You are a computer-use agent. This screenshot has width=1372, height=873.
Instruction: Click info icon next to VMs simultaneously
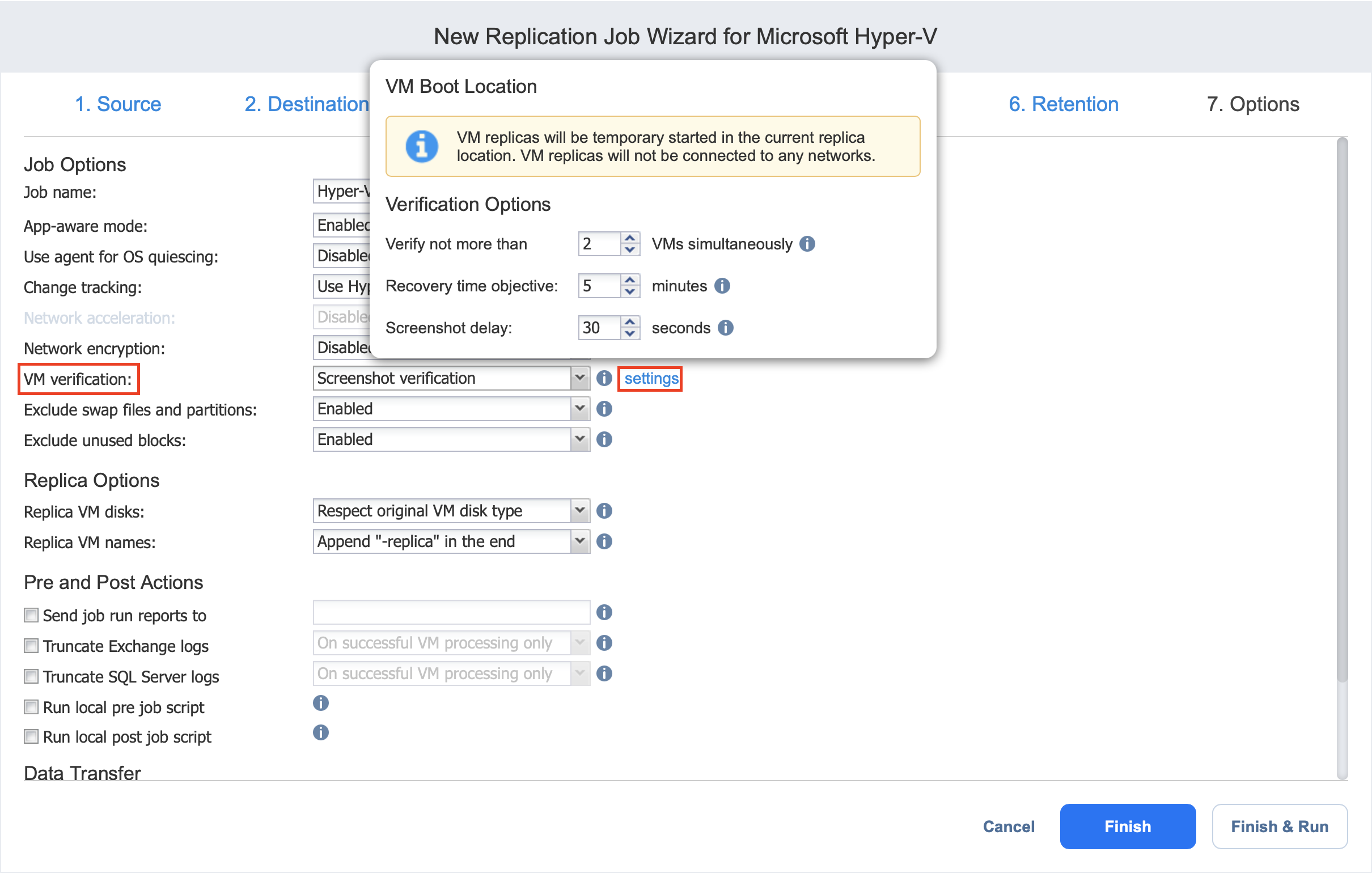click(x=807, y=244)
